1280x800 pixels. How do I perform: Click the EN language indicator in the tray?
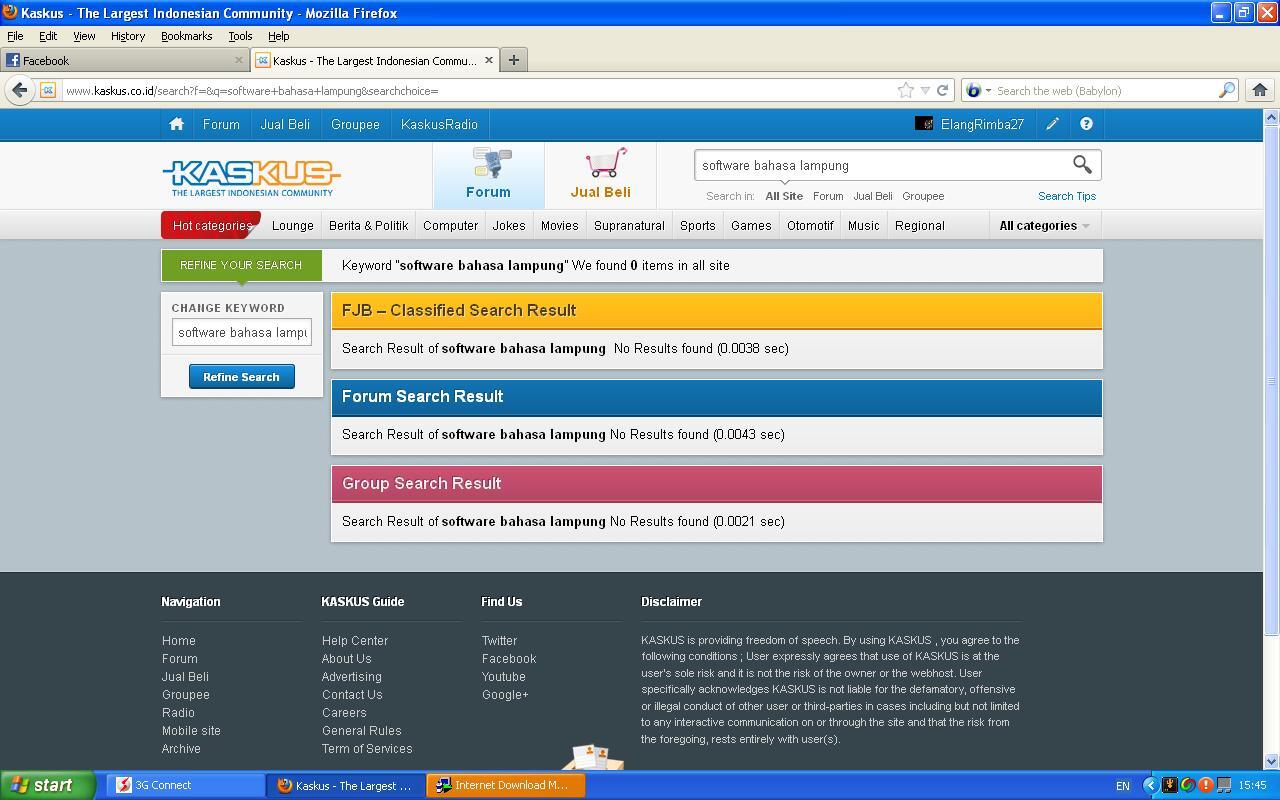point(1122,785)
